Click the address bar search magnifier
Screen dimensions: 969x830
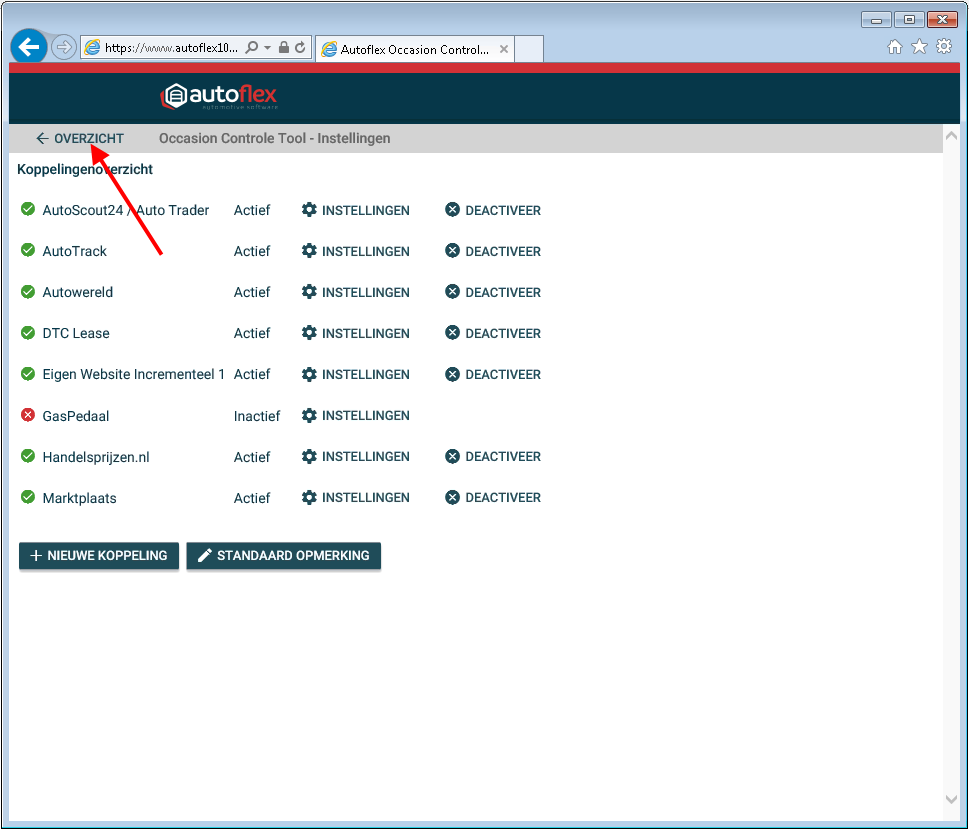click(252, 48)
